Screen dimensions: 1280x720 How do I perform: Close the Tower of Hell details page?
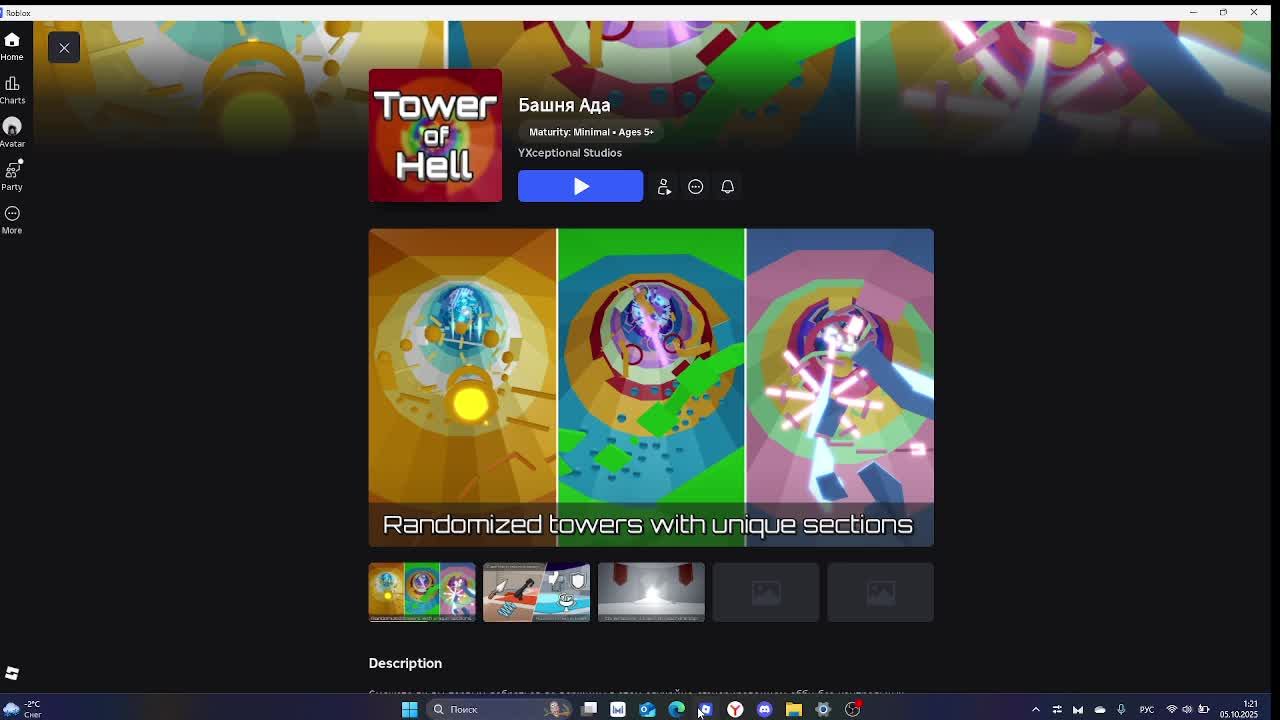tap(64, 48)
